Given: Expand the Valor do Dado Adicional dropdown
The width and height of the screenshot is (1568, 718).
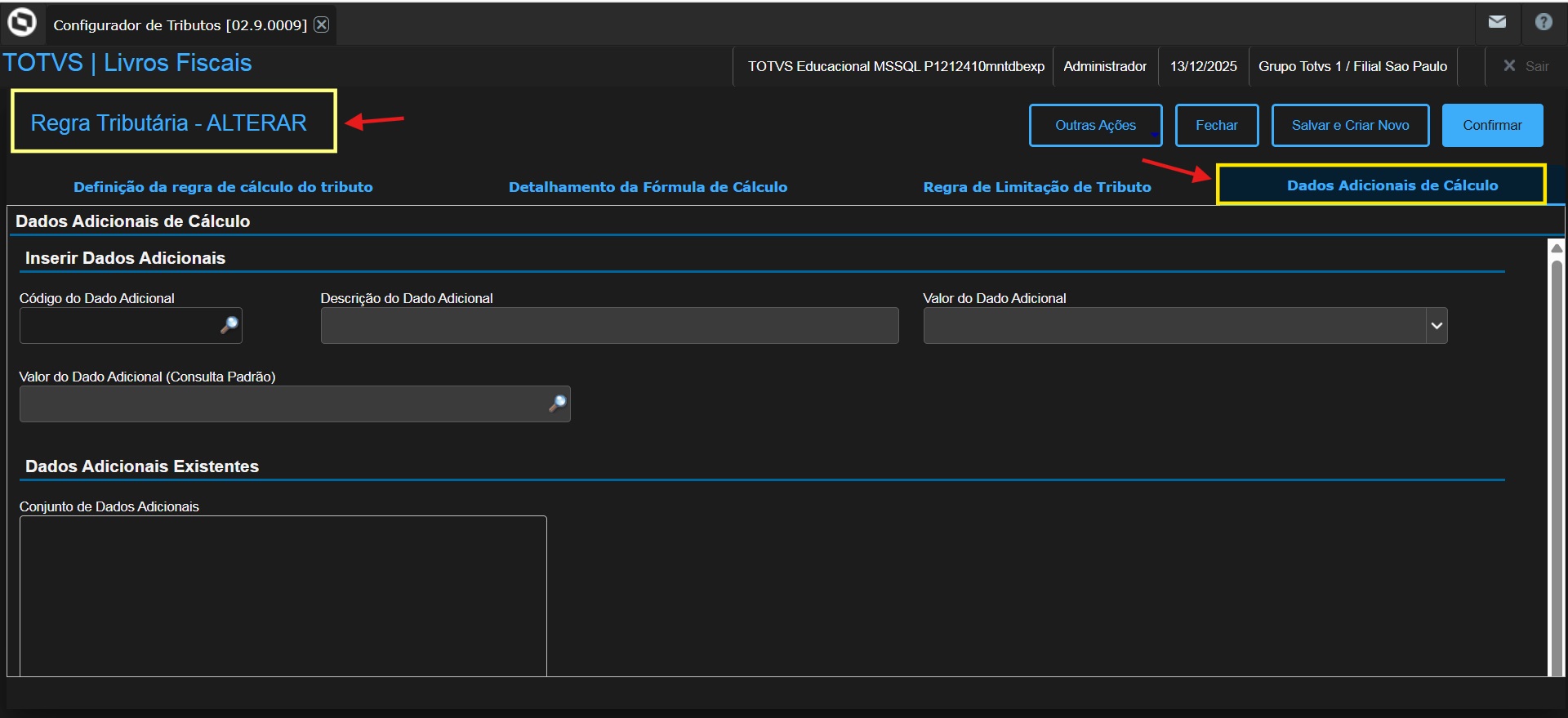Looking at the screenshot, I should pos(1437,326).
